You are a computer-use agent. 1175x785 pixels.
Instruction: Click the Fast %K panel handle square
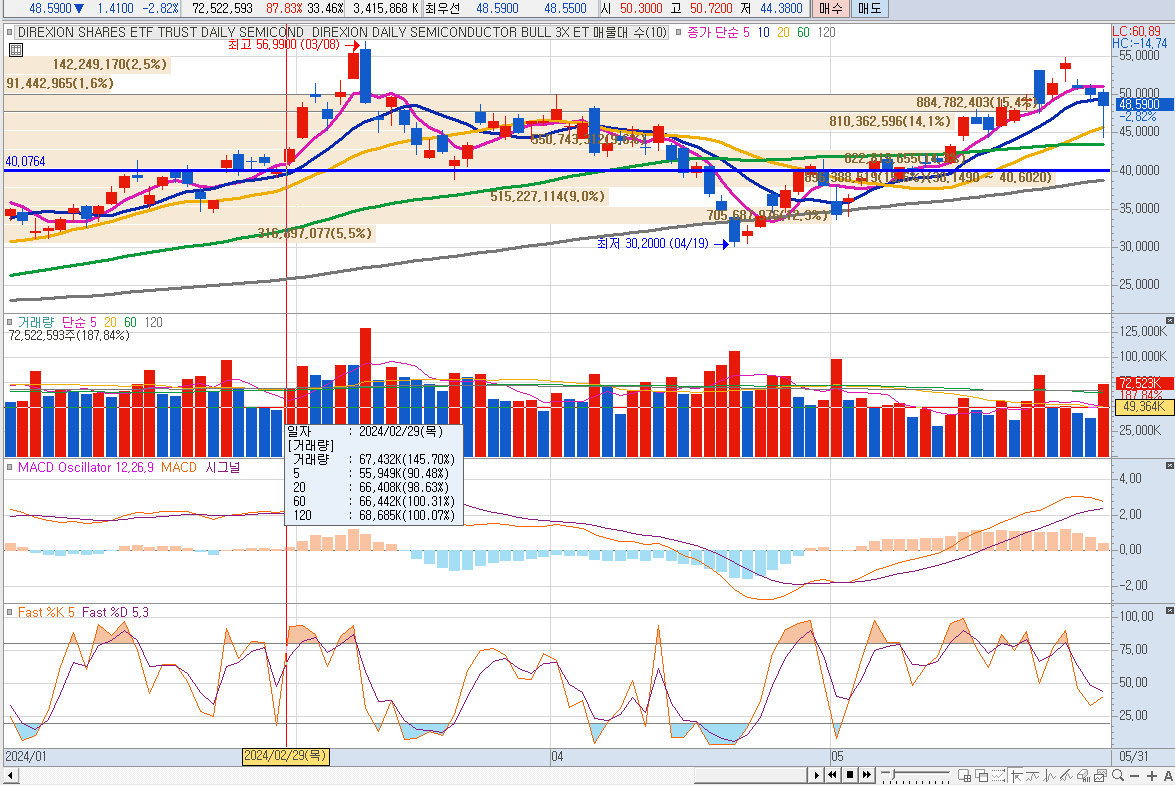coord(10,613)
